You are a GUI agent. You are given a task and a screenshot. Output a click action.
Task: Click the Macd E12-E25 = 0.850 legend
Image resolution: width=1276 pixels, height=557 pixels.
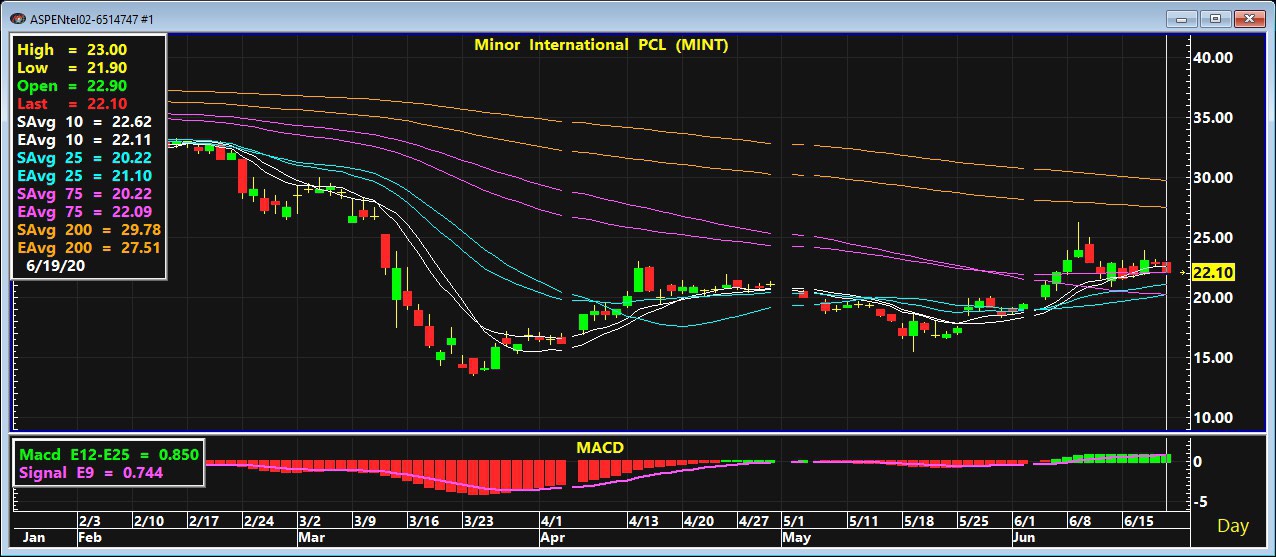tap(108, 454)
